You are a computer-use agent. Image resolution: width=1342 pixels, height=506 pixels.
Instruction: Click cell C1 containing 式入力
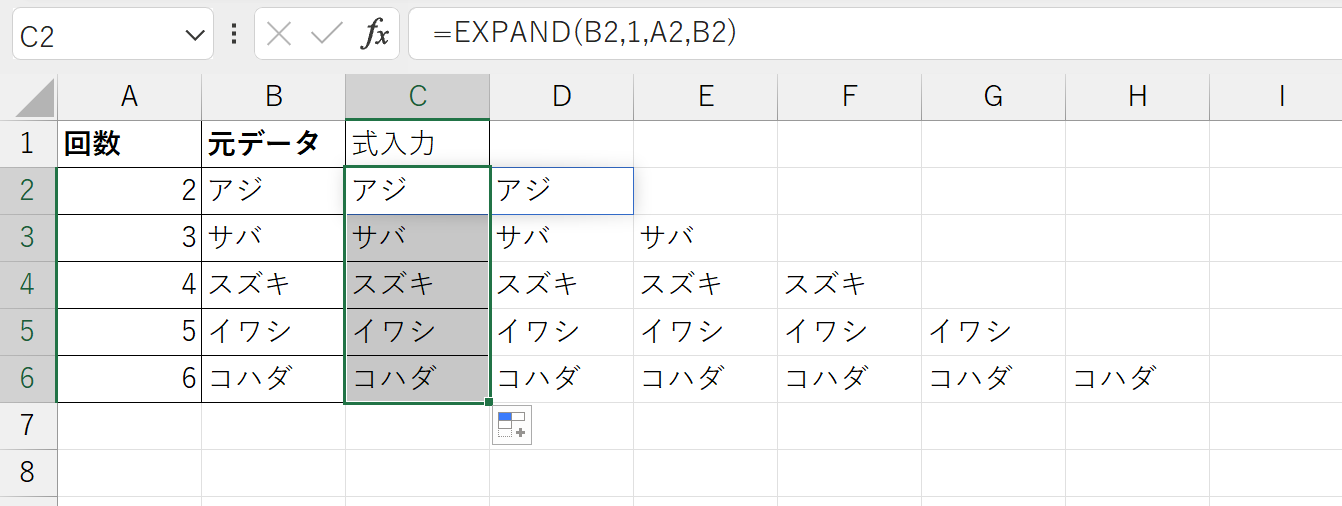point(418,143)
